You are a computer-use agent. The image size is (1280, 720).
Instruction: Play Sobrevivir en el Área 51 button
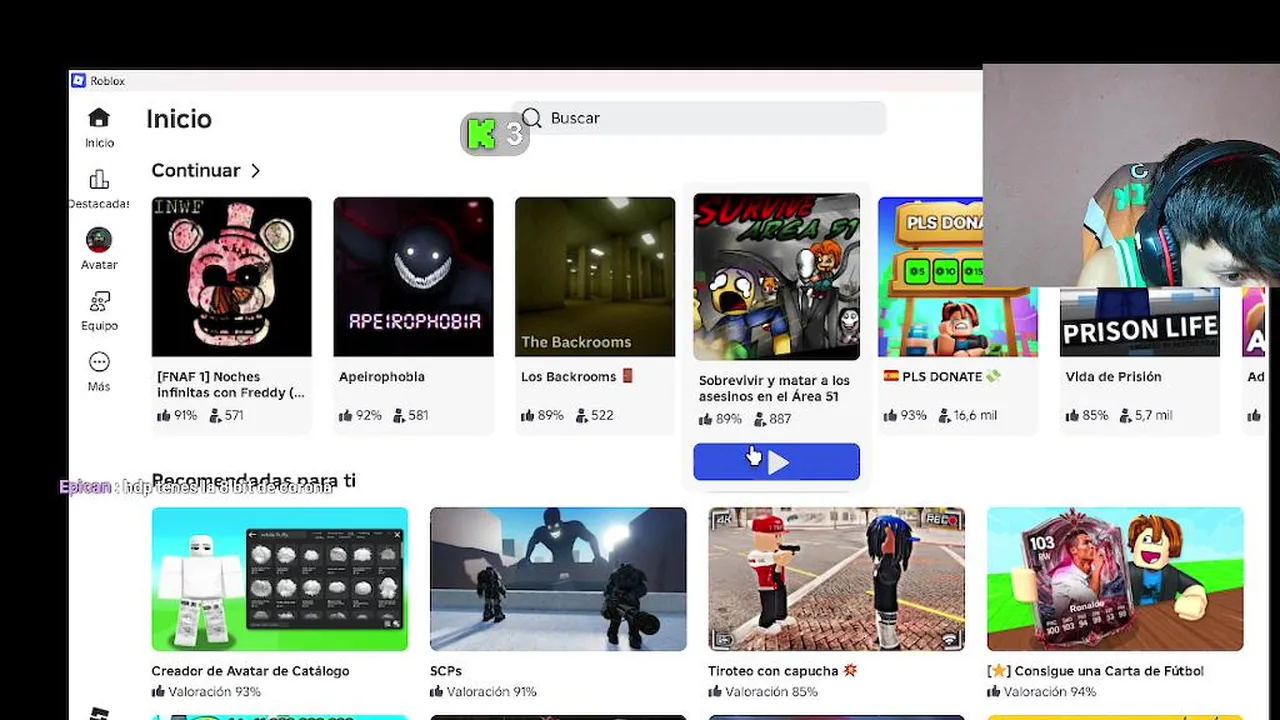(x=776, y=462)
